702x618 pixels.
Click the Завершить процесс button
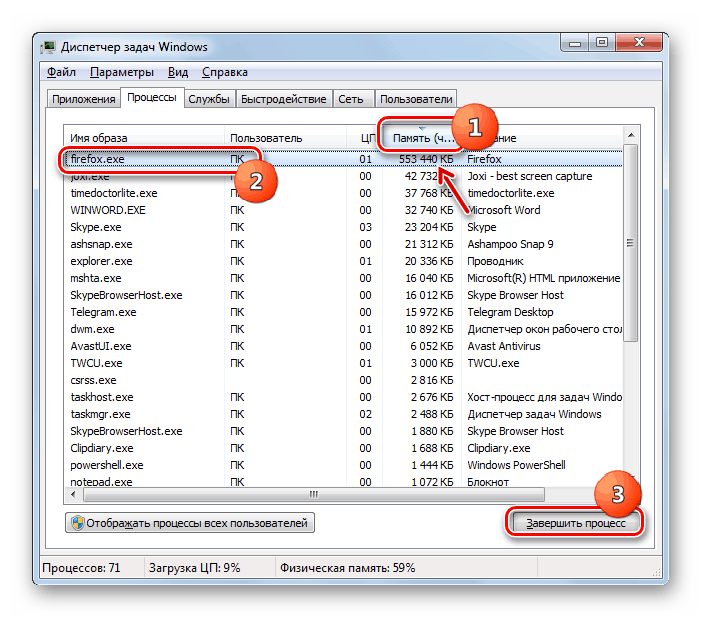[x=575, y=523]
